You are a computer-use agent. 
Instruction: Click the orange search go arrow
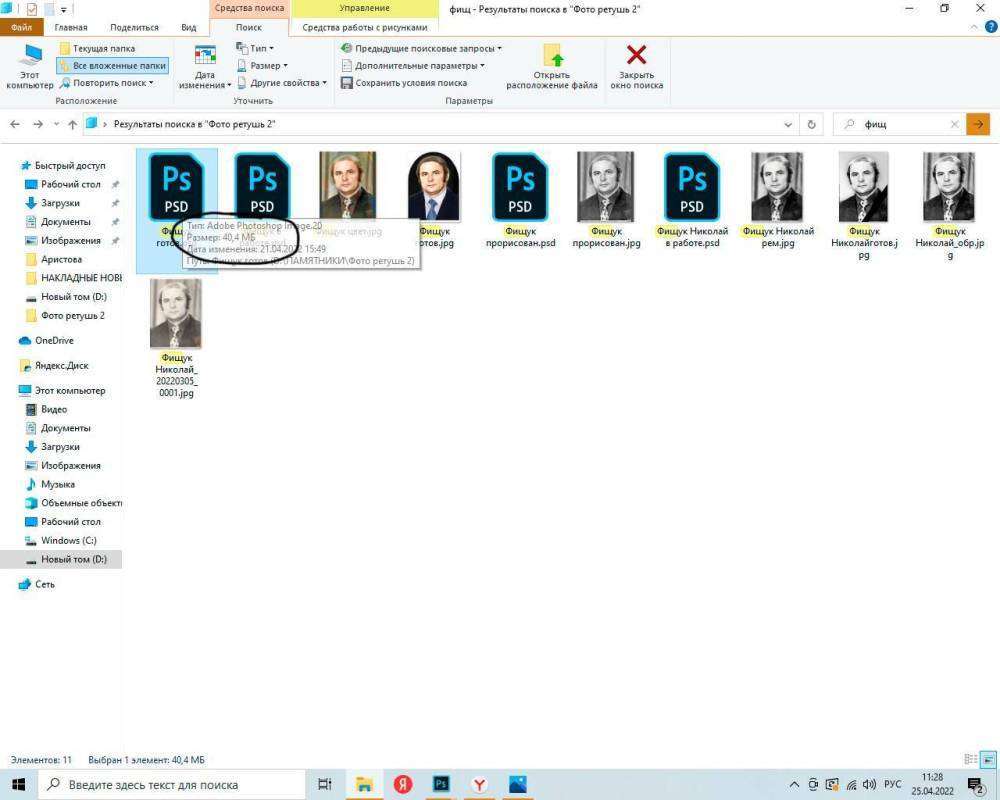coord(978,125)
